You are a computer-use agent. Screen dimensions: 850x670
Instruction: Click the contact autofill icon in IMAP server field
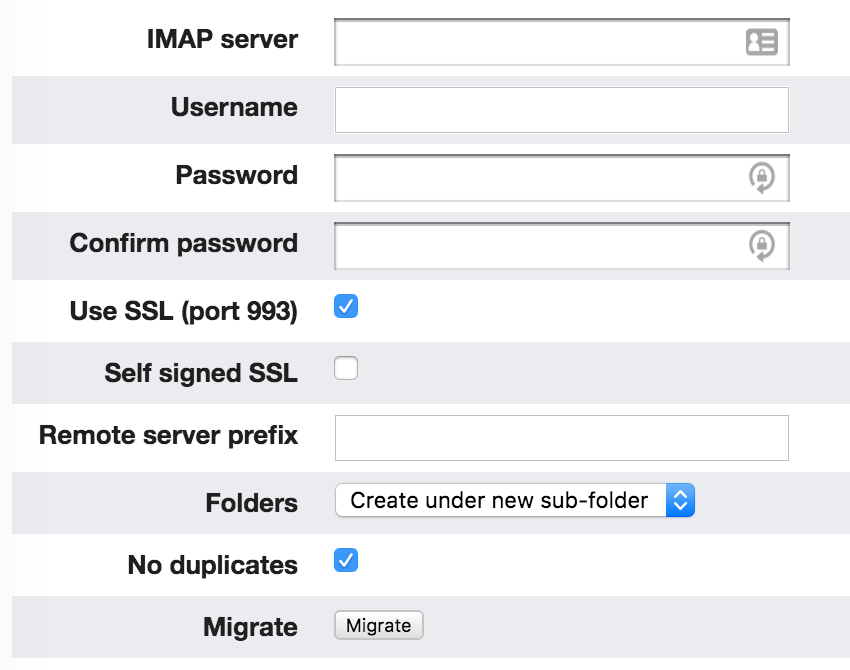pyautogui.click(x=762, y=42)
